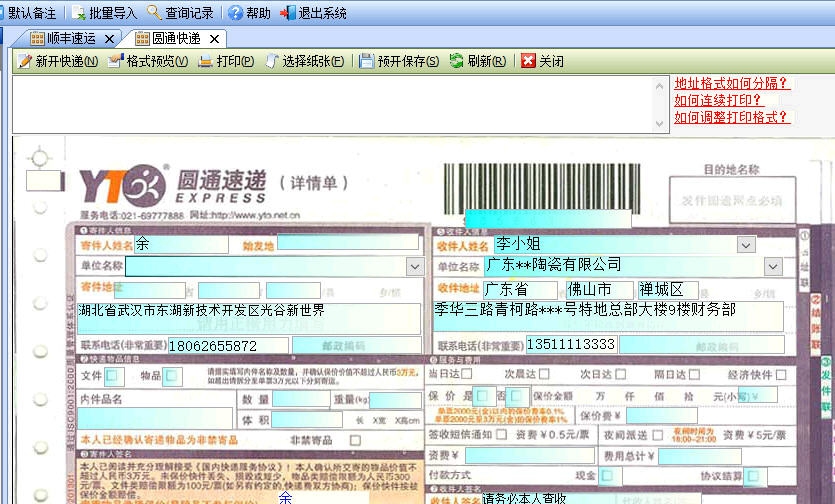835x504 pixels.
Task: Click the 圆通快递 tab grid icon
Action: pyautogui.click(x=142, y=38)
